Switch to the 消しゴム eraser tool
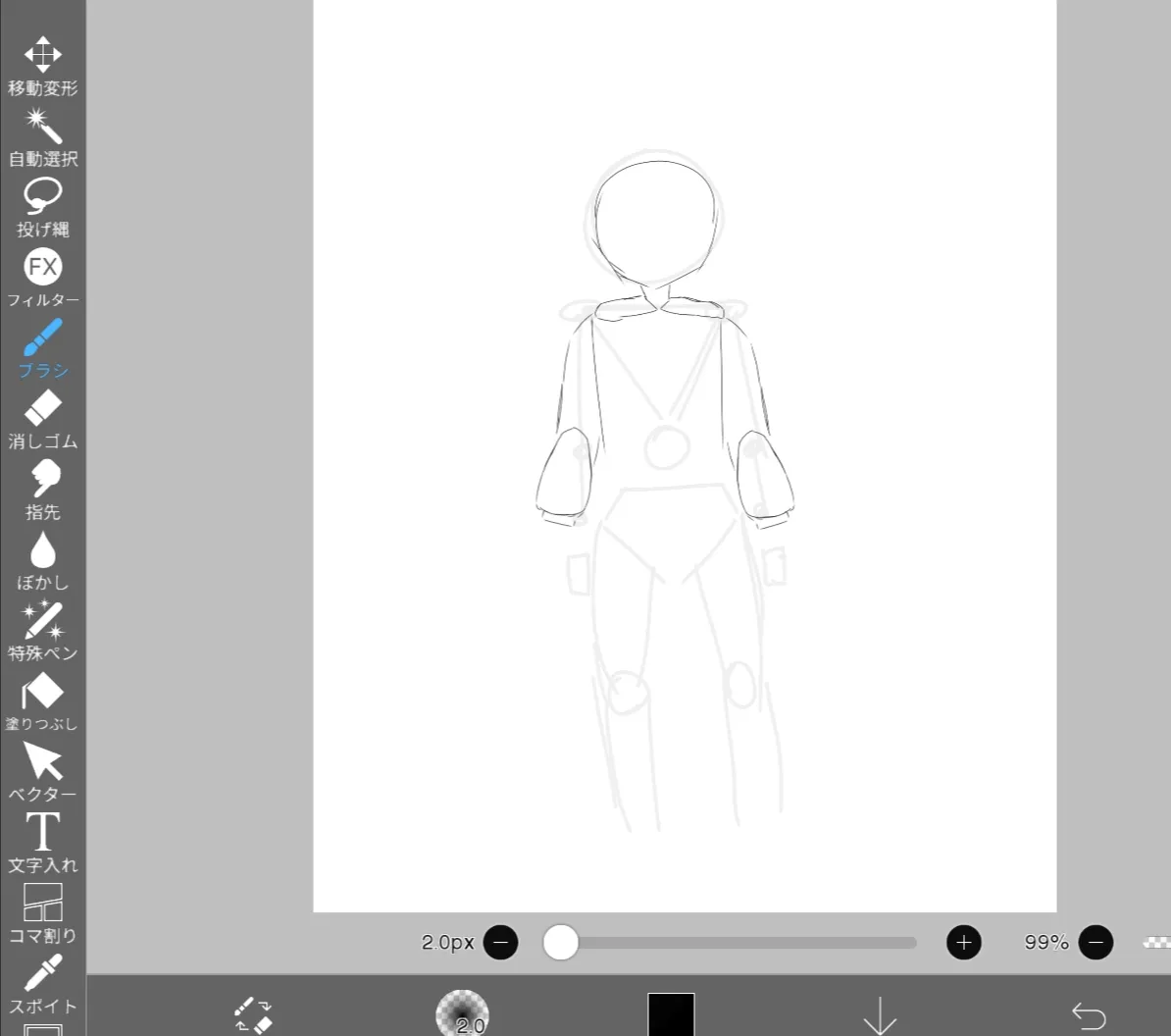Viewport: 1171px width, 1036px height. click(42, 419)
